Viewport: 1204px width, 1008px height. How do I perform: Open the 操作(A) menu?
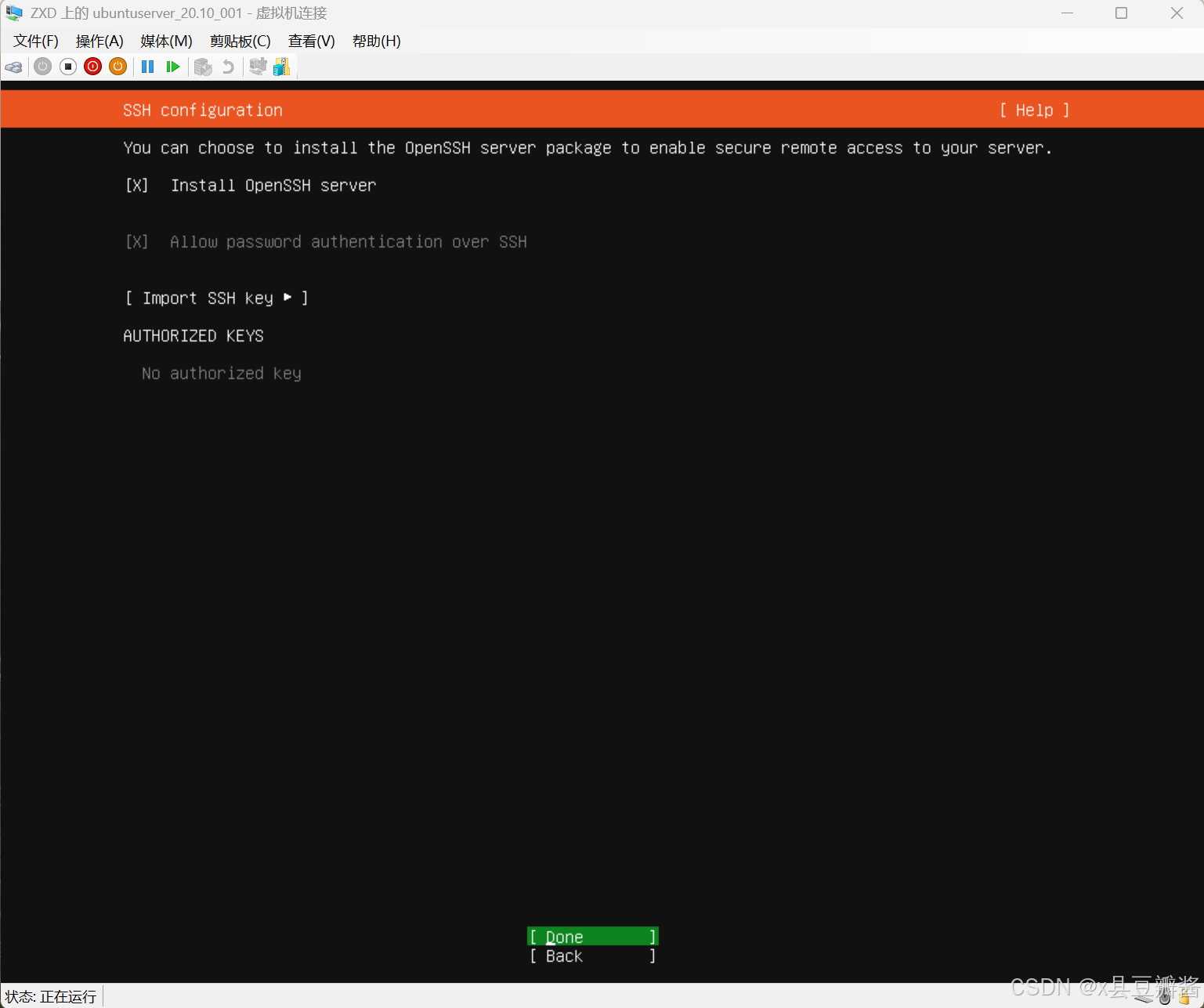tap(99, 41)
